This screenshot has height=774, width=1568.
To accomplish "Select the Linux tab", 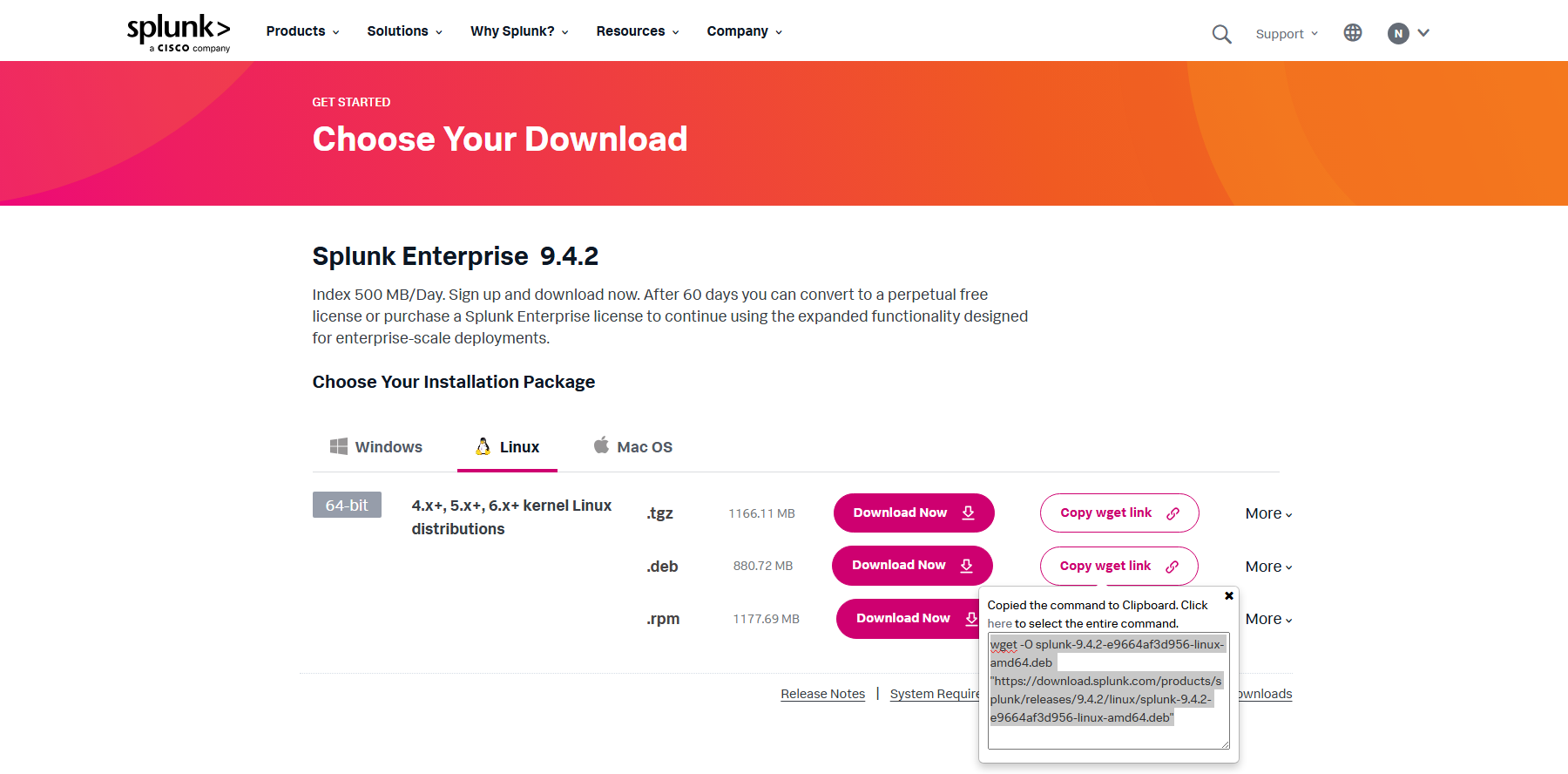I will tap(507, 447).
